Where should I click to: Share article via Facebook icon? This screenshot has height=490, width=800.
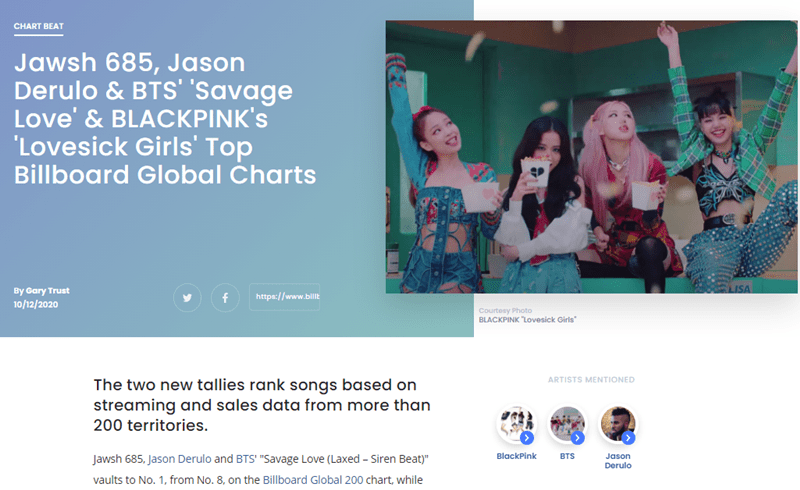[x=225, y=297]
